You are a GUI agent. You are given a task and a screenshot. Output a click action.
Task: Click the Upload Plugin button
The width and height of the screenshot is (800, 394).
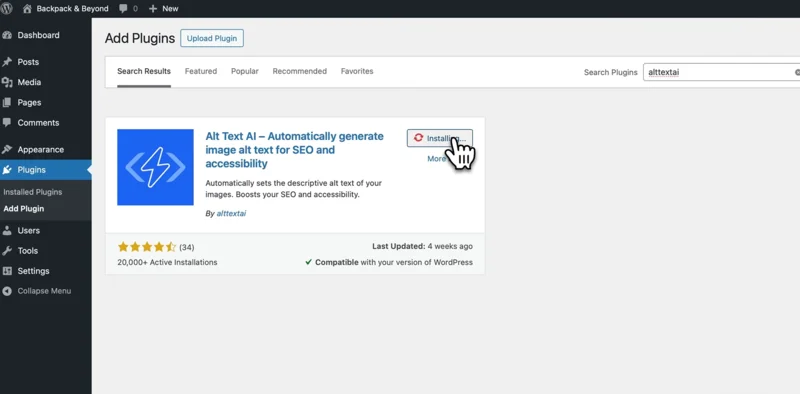(x=212, y=38)
